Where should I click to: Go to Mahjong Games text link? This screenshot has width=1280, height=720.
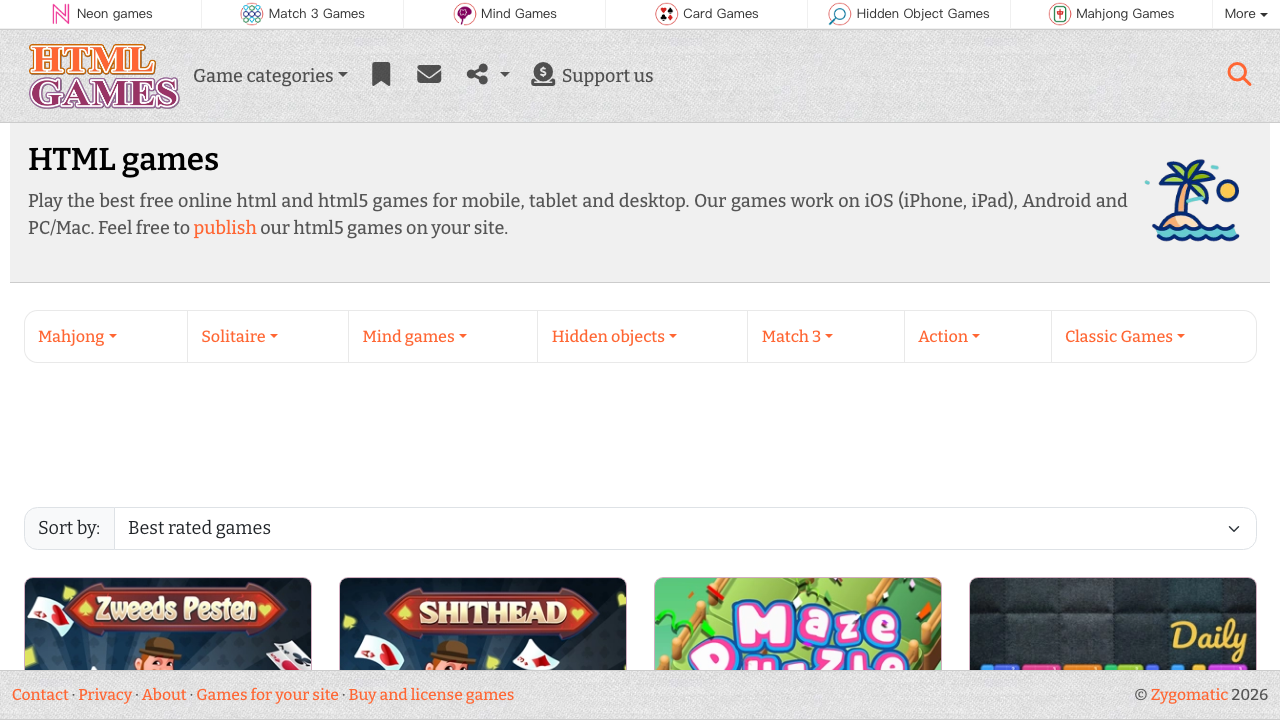(x=1125, y=14)
